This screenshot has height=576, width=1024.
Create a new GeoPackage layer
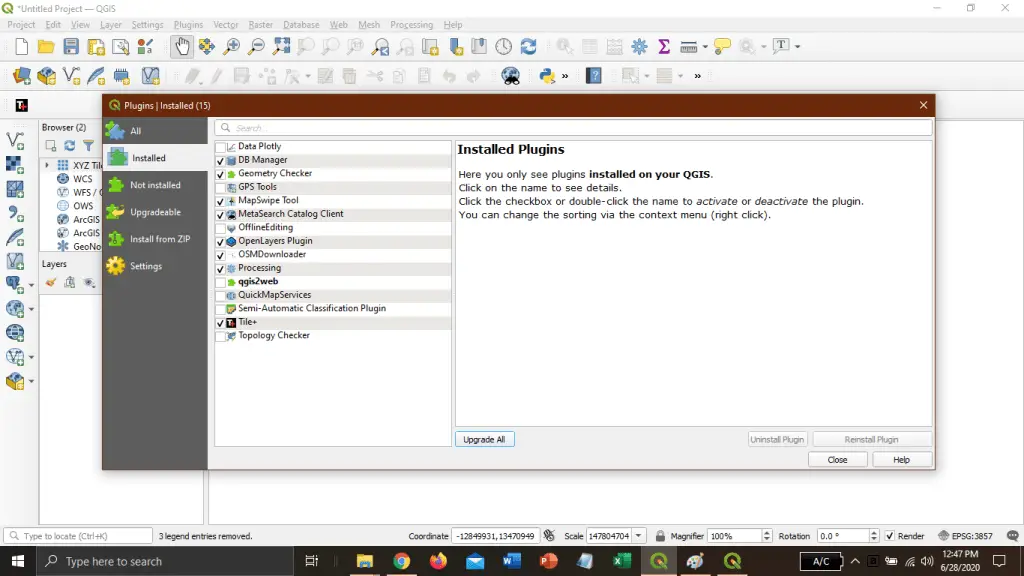46,76
